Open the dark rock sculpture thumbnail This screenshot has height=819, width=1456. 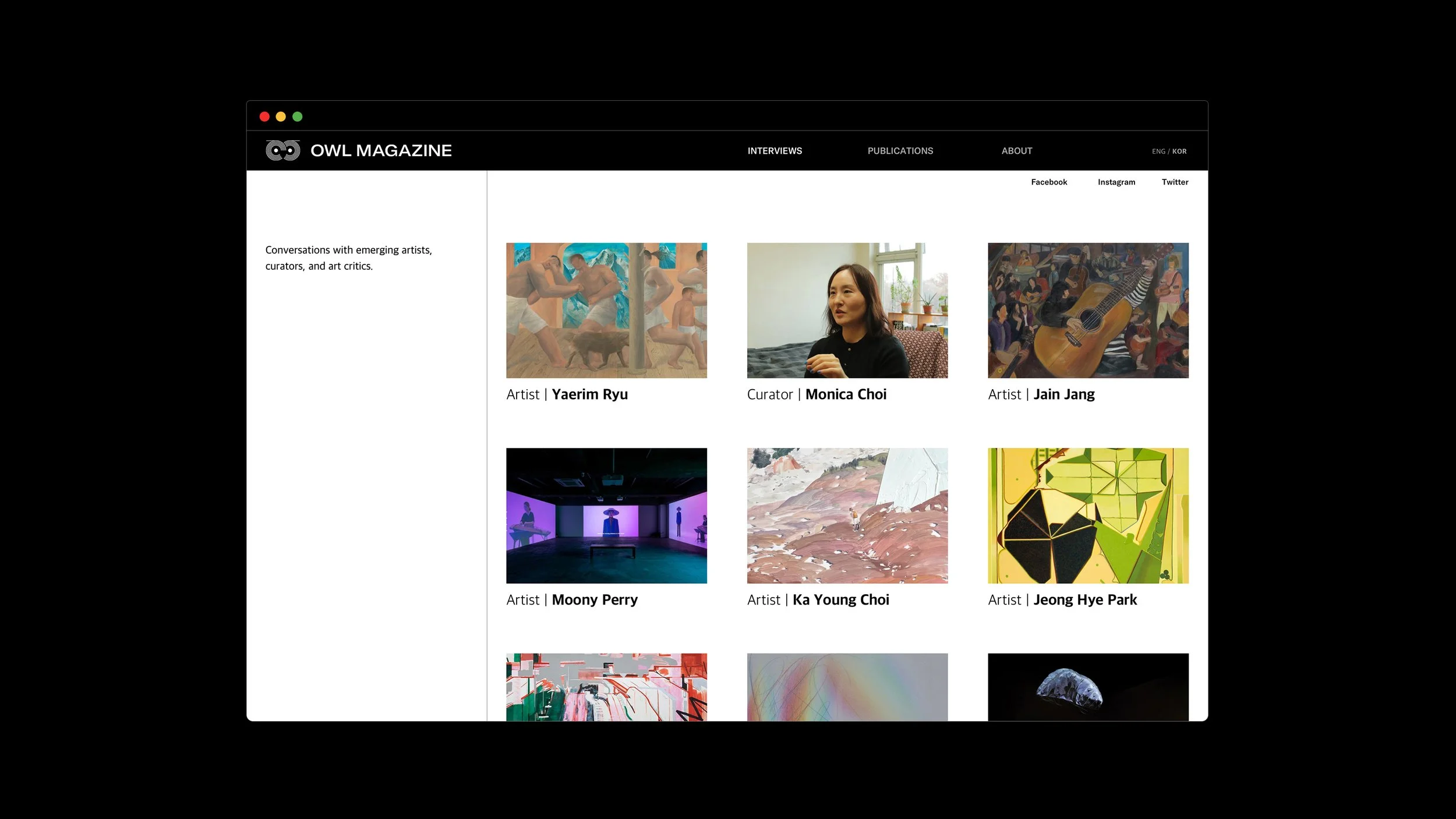pos(1088,687)
